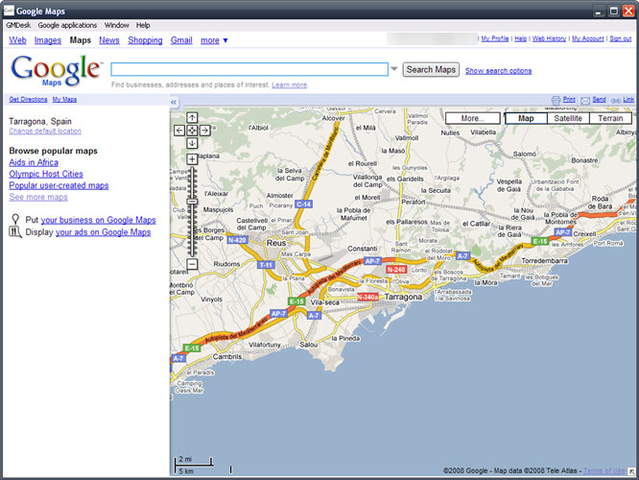Image resolution: width=639 pixels, height=480 pixels.
Task: Open the Google applications menu
Action: pos(67,25)
